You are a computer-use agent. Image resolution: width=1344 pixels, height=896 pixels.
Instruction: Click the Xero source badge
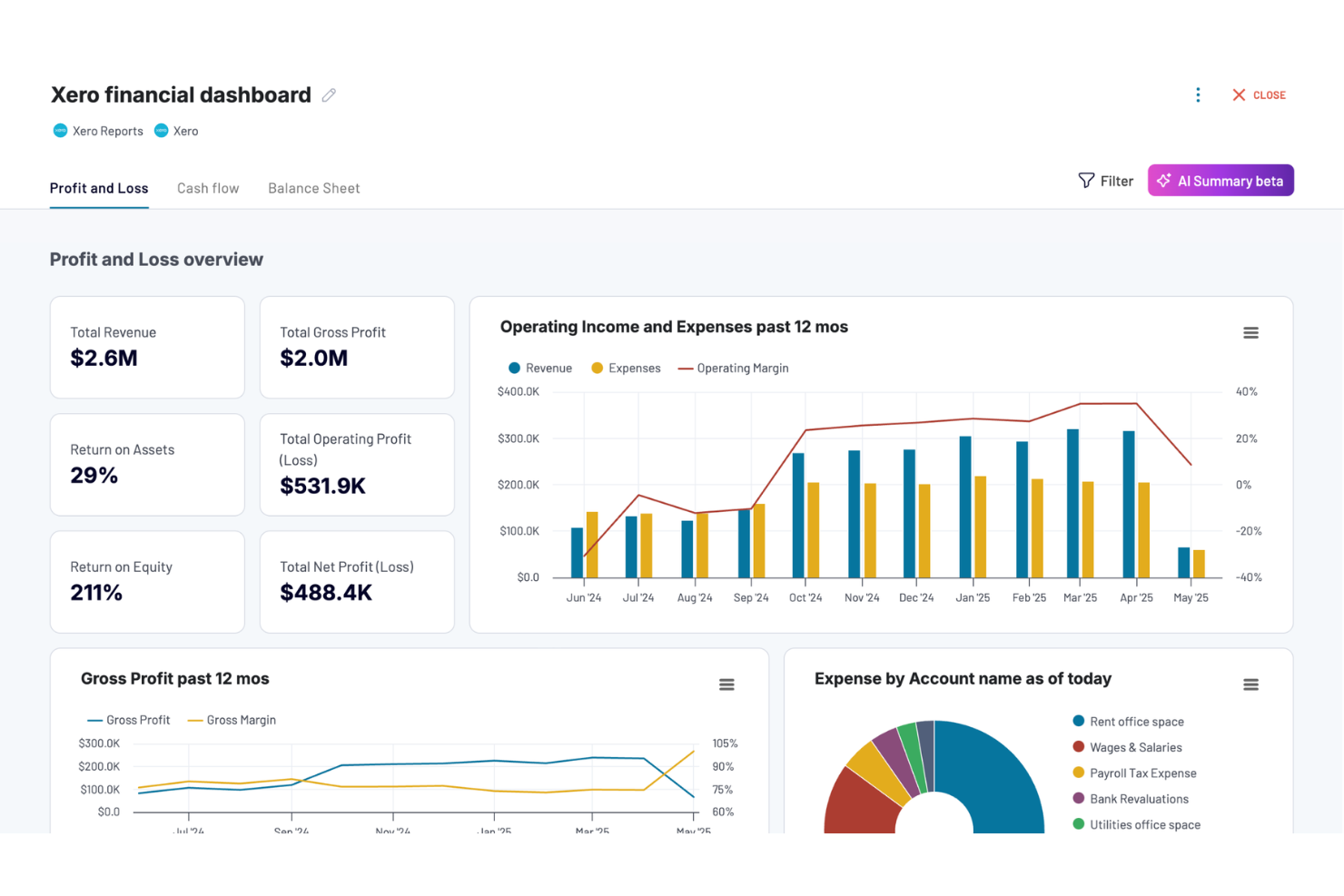176,131
